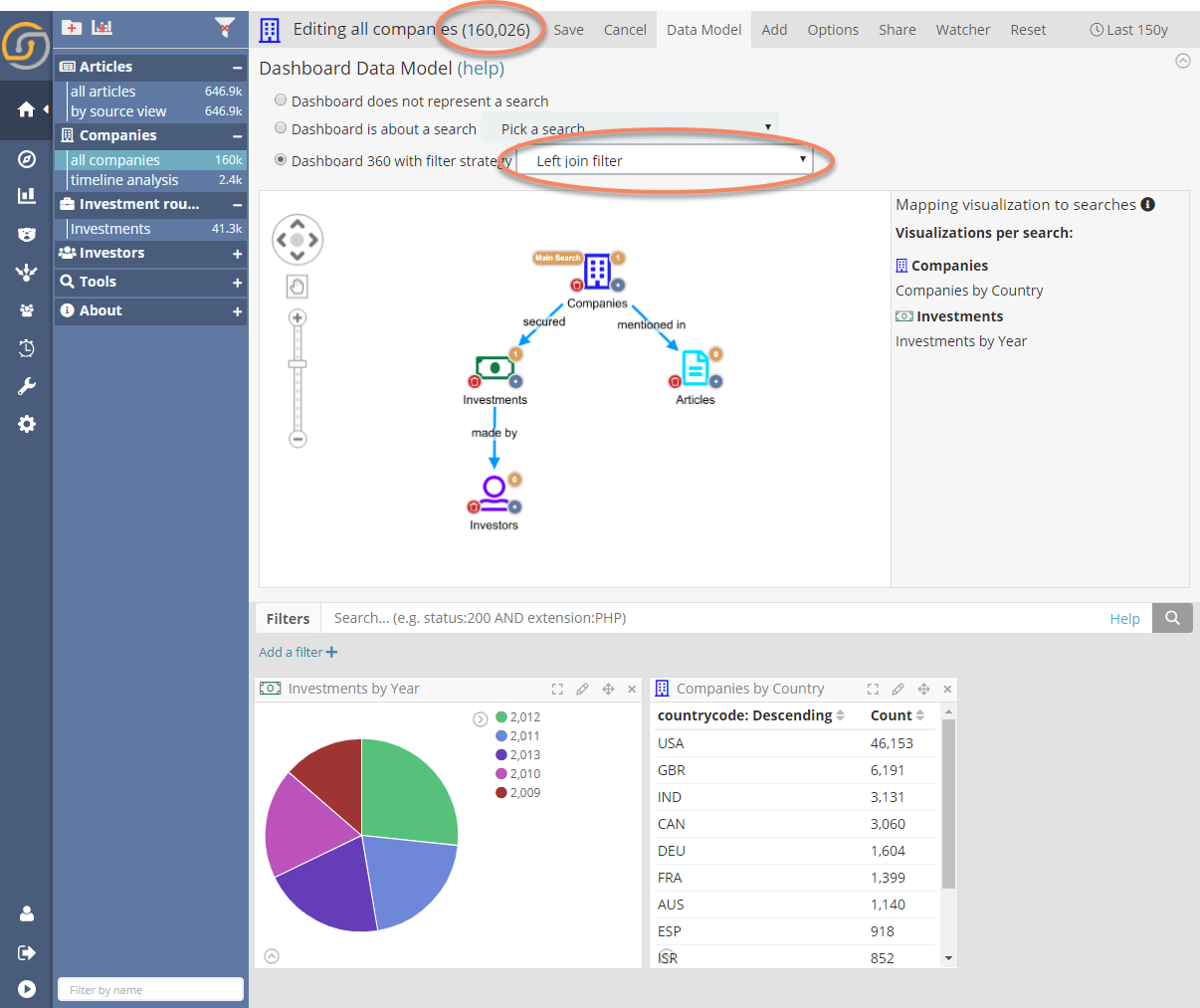Click the home icon in left sidebar
Image resolution: width=1200 pixels, height=1008 pixels.
pyautogui.click(x=27, y=109)
